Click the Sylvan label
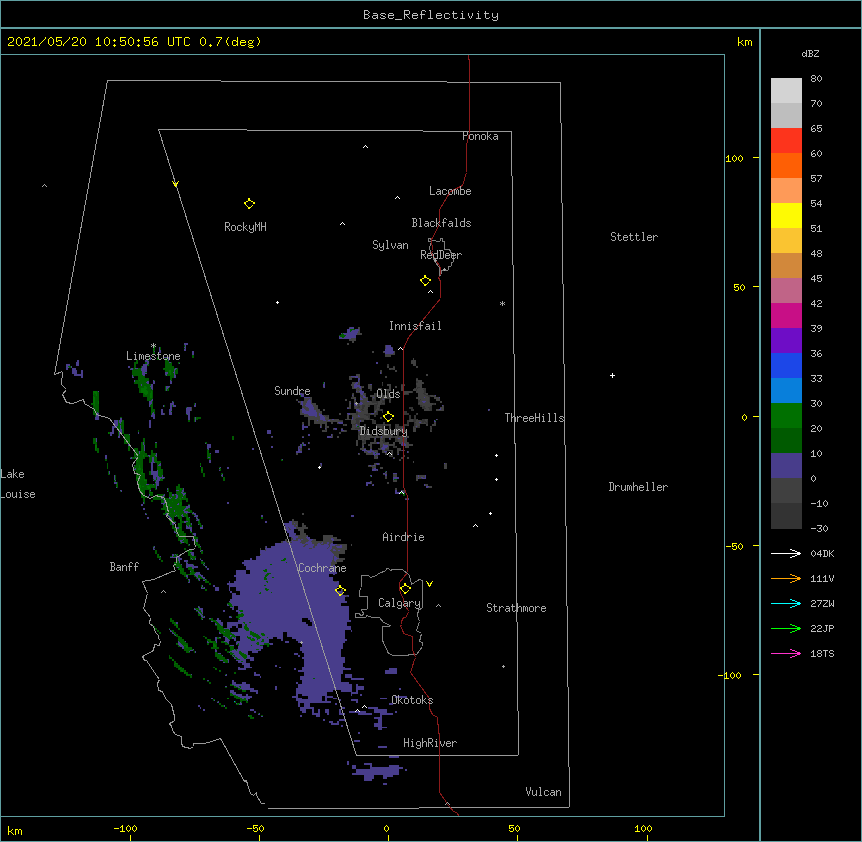Viewport: 862px width, 842px height. click(x=390, y=245)
